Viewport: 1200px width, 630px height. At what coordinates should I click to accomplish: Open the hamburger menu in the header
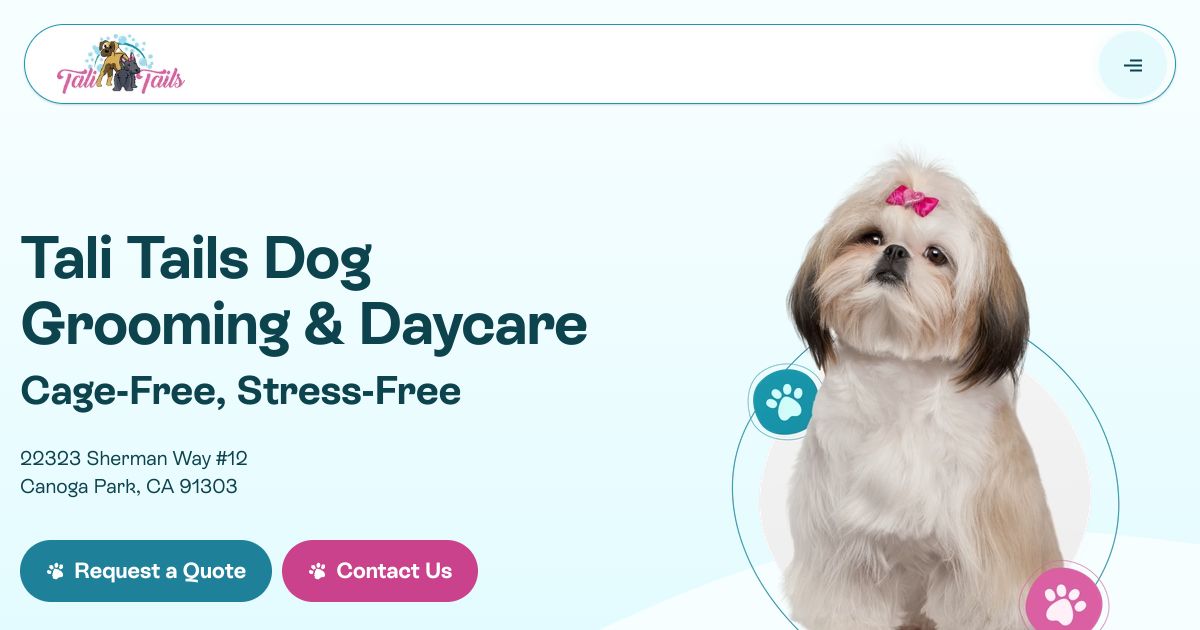(x=1133, y=65)
